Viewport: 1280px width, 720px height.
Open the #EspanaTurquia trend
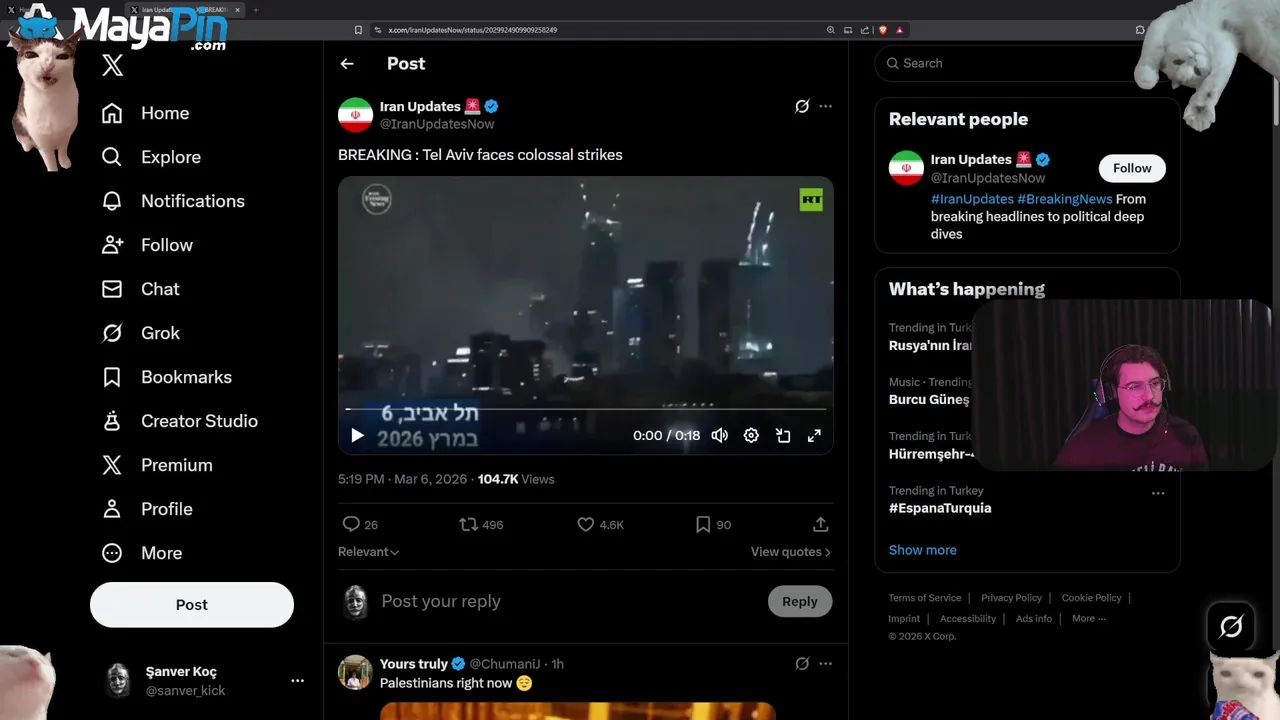tap(940, 508)
